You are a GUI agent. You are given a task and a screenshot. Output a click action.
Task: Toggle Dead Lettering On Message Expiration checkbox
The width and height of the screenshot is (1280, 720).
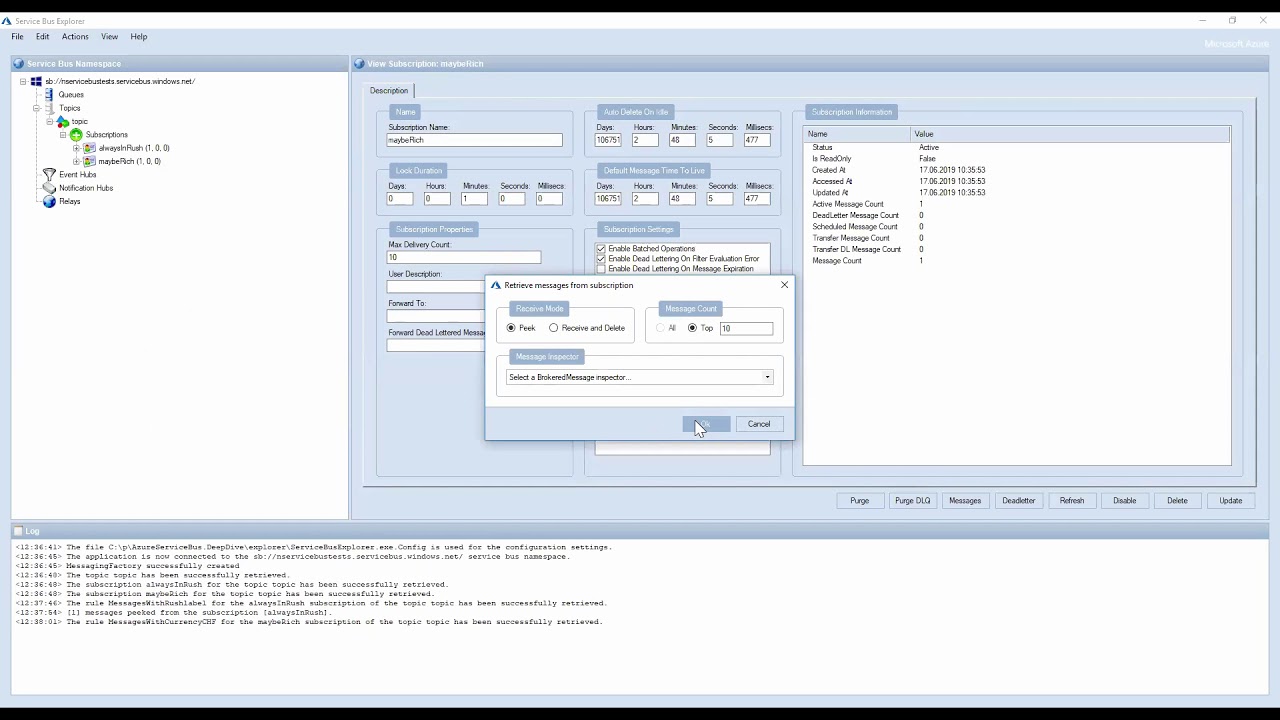click(601, 269)
